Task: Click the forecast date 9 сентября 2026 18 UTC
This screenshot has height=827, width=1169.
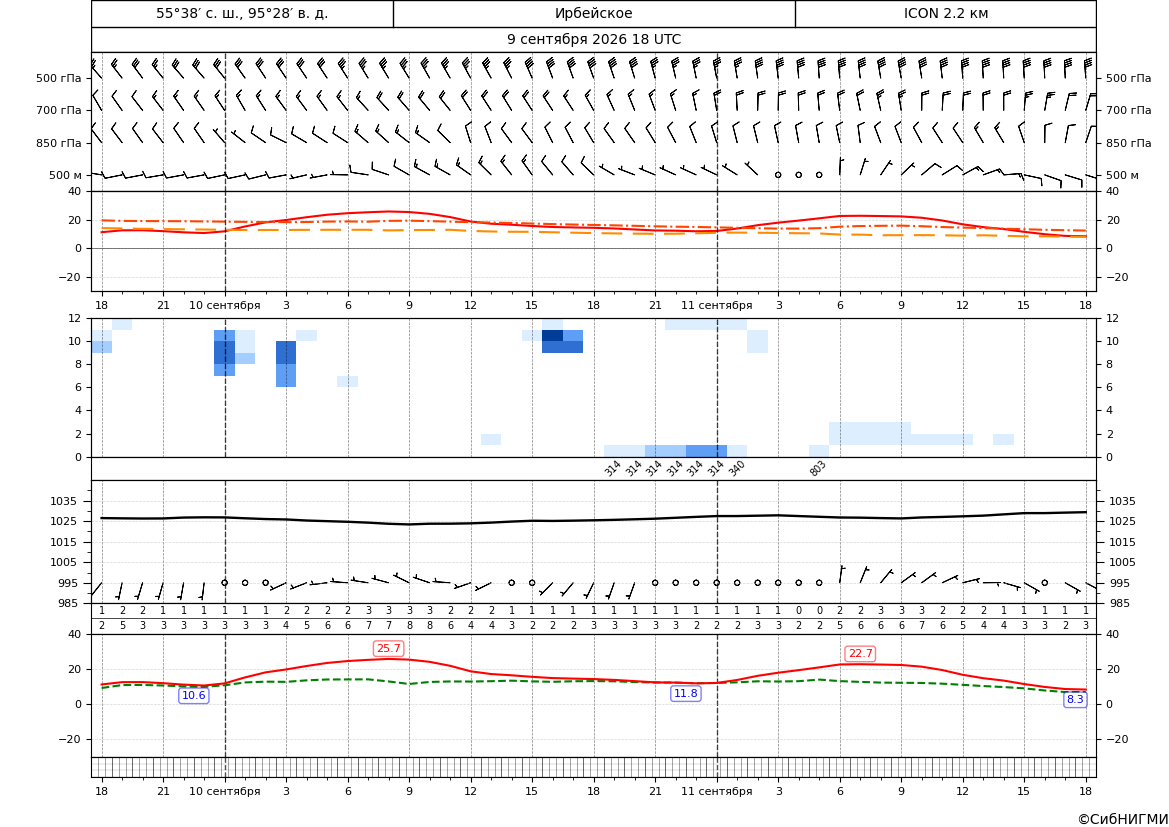Action: tap(593, 40)
